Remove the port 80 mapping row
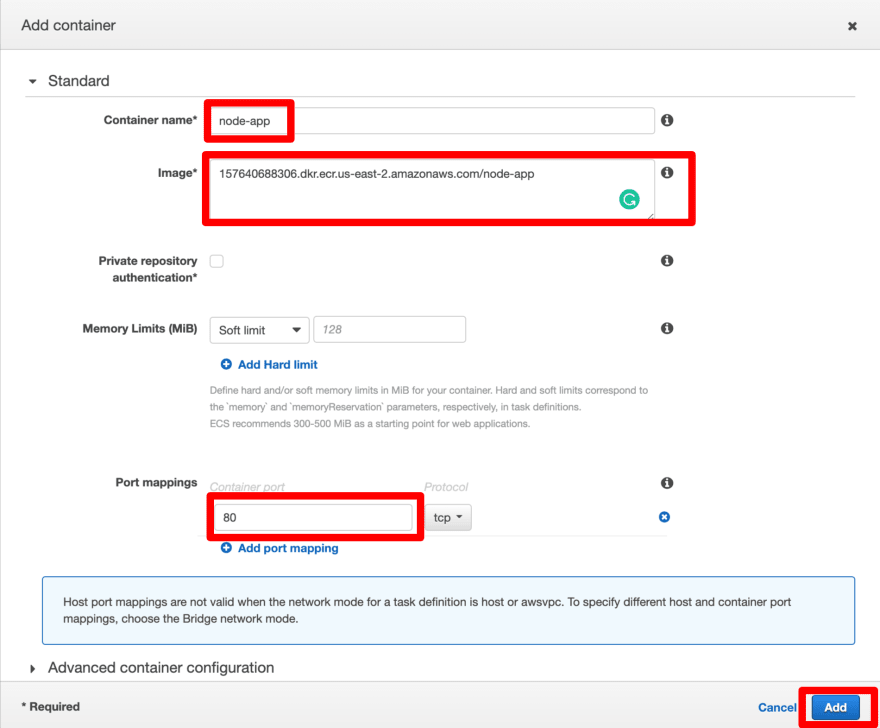This screenshot has height=728, width=880. click(x=664, y=517)
